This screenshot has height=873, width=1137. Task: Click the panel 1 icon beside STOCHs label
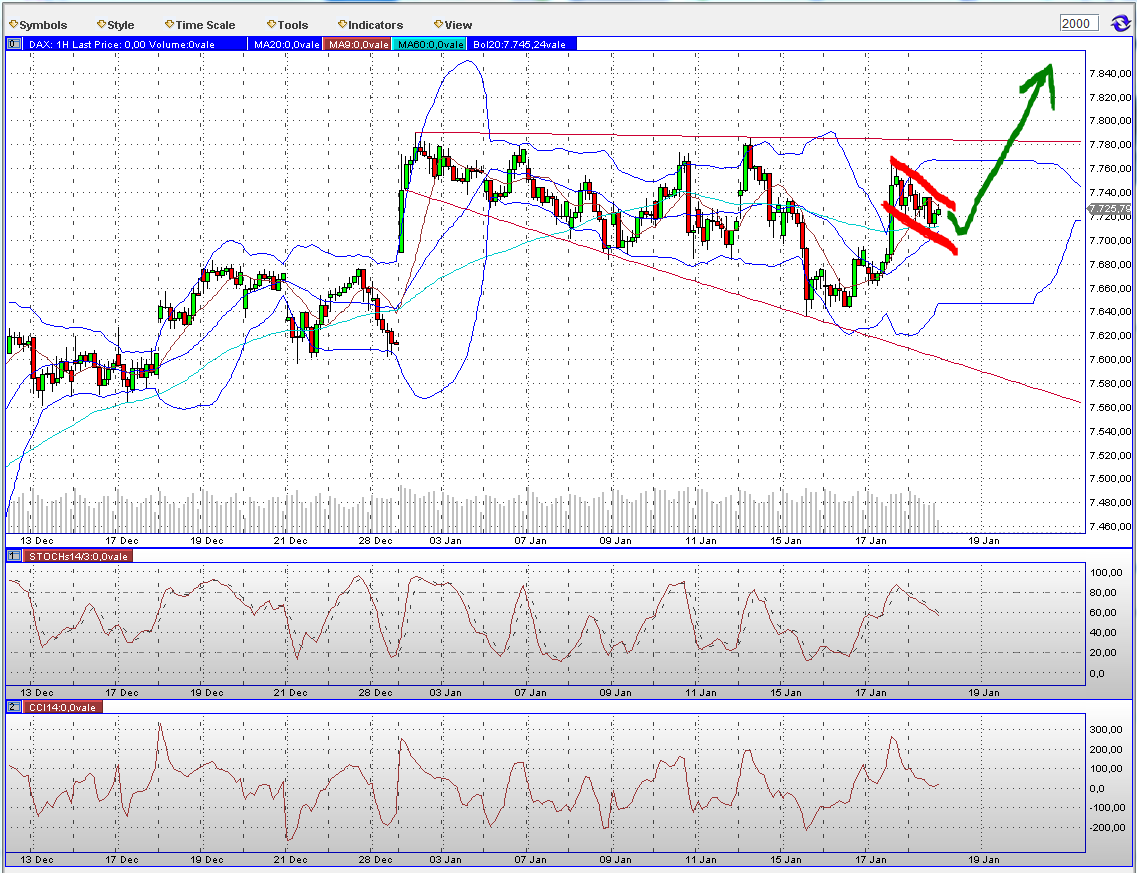pos(13,556)
